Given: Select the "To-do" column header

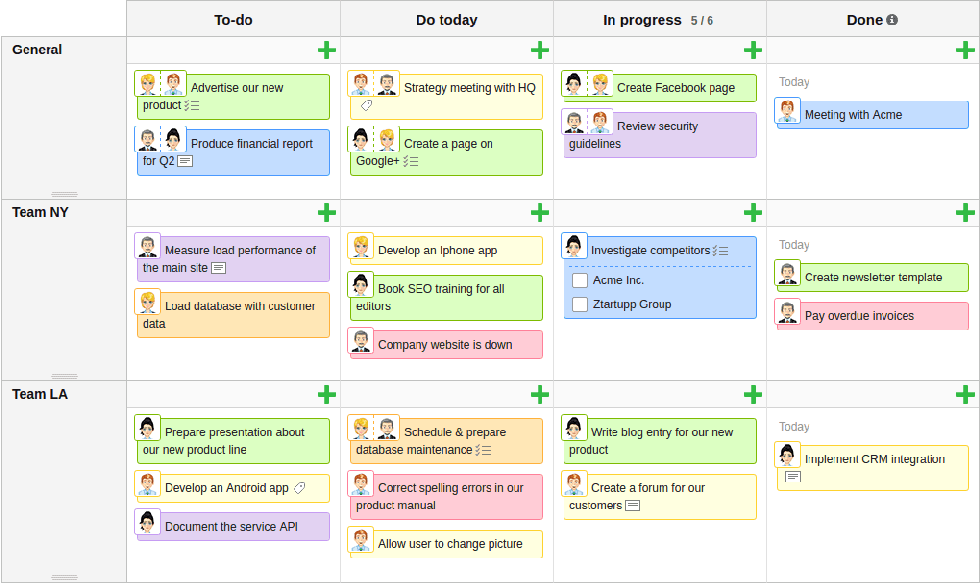Looking at the screenshot, I should coord(233,19).
